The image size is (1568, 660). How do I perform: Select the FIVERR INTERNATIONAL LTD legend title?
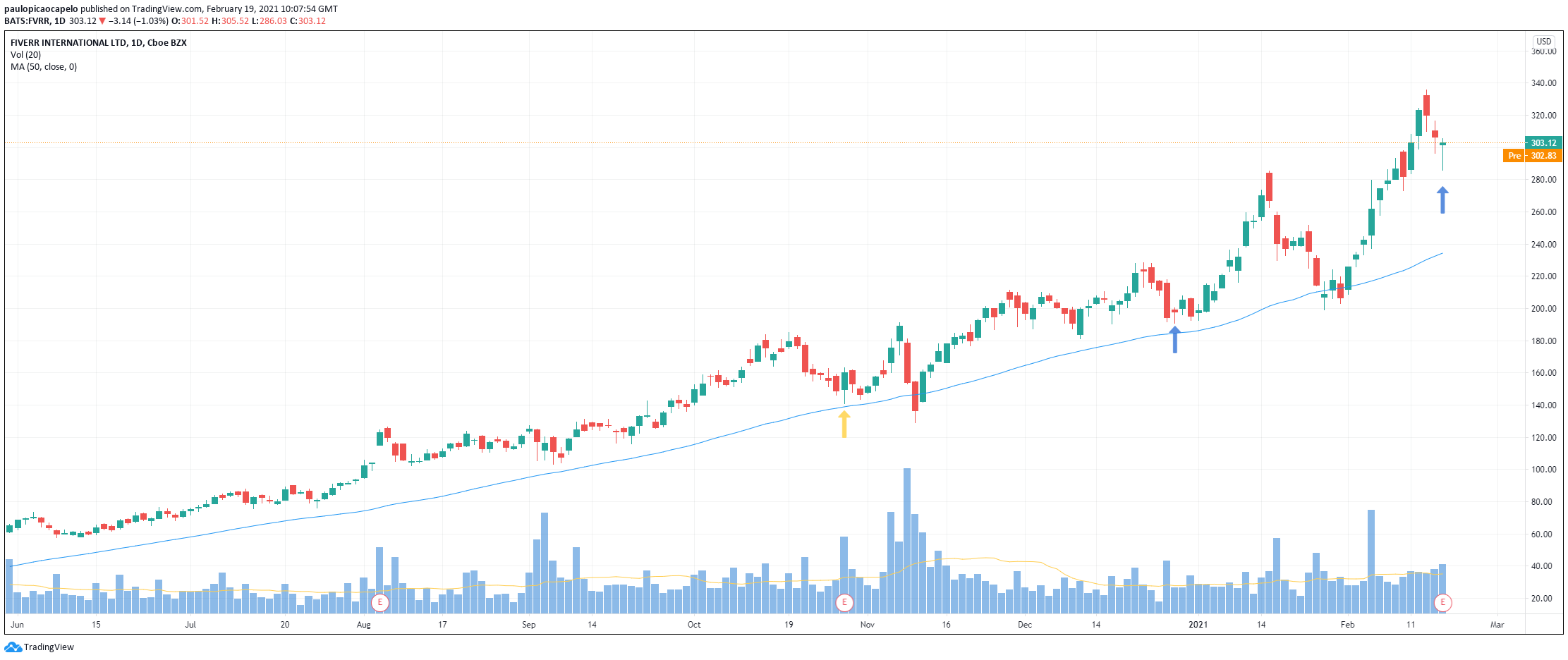[x=99, y=42]
